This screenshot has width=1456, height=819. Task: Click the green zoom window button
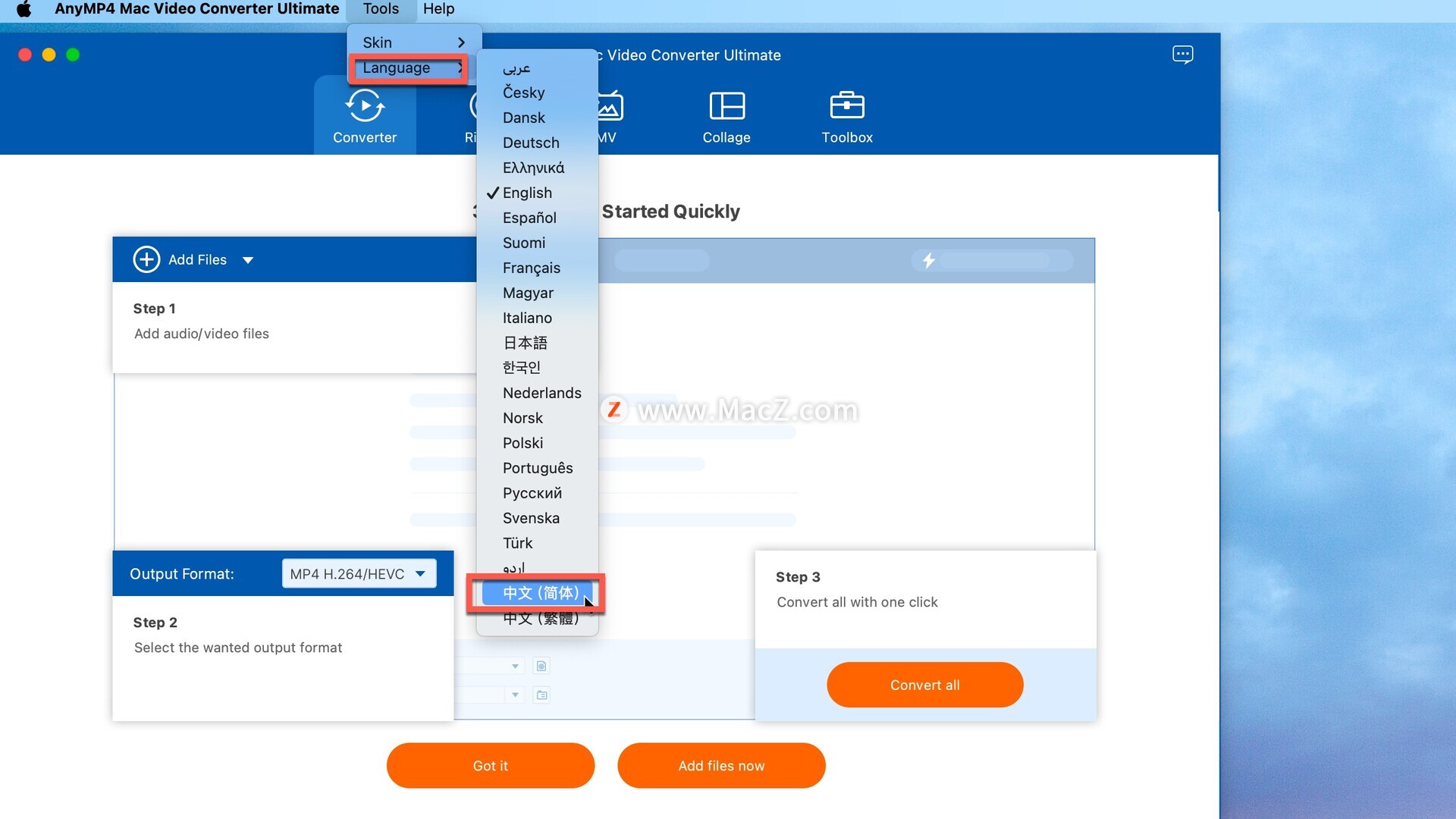click(x=73, y=55)
